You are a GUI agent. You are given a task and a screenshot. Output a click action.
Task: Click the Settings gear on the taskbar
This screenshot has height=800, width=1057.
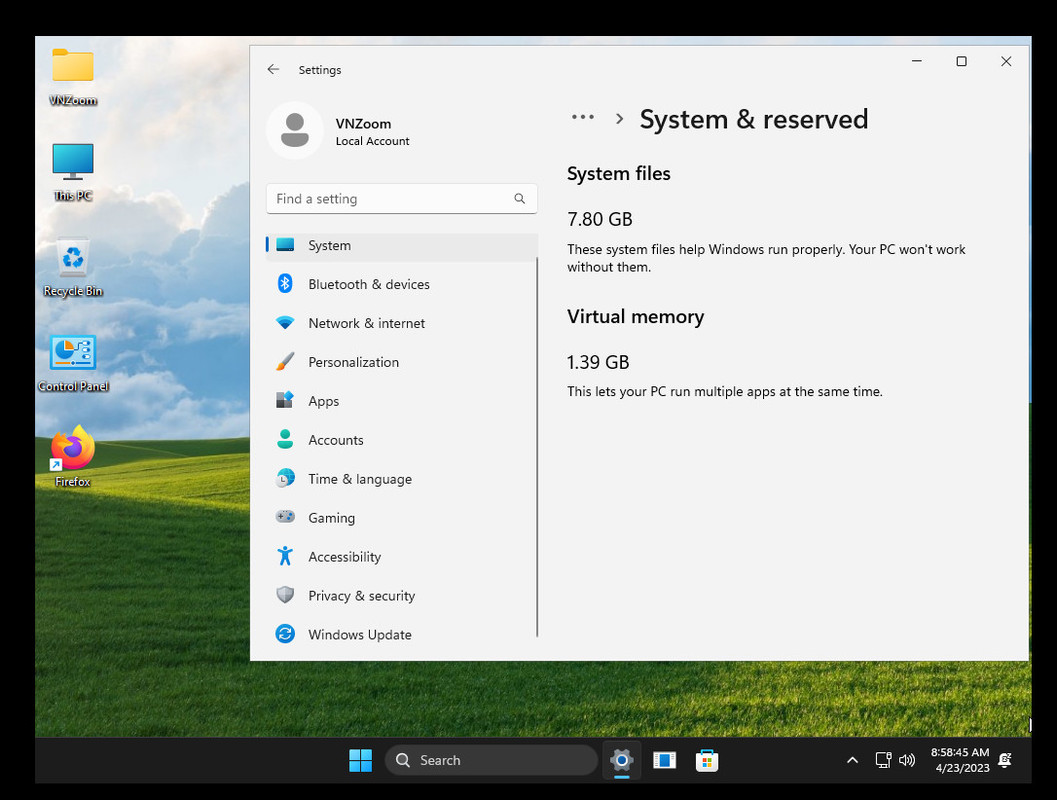pos(622,760)
